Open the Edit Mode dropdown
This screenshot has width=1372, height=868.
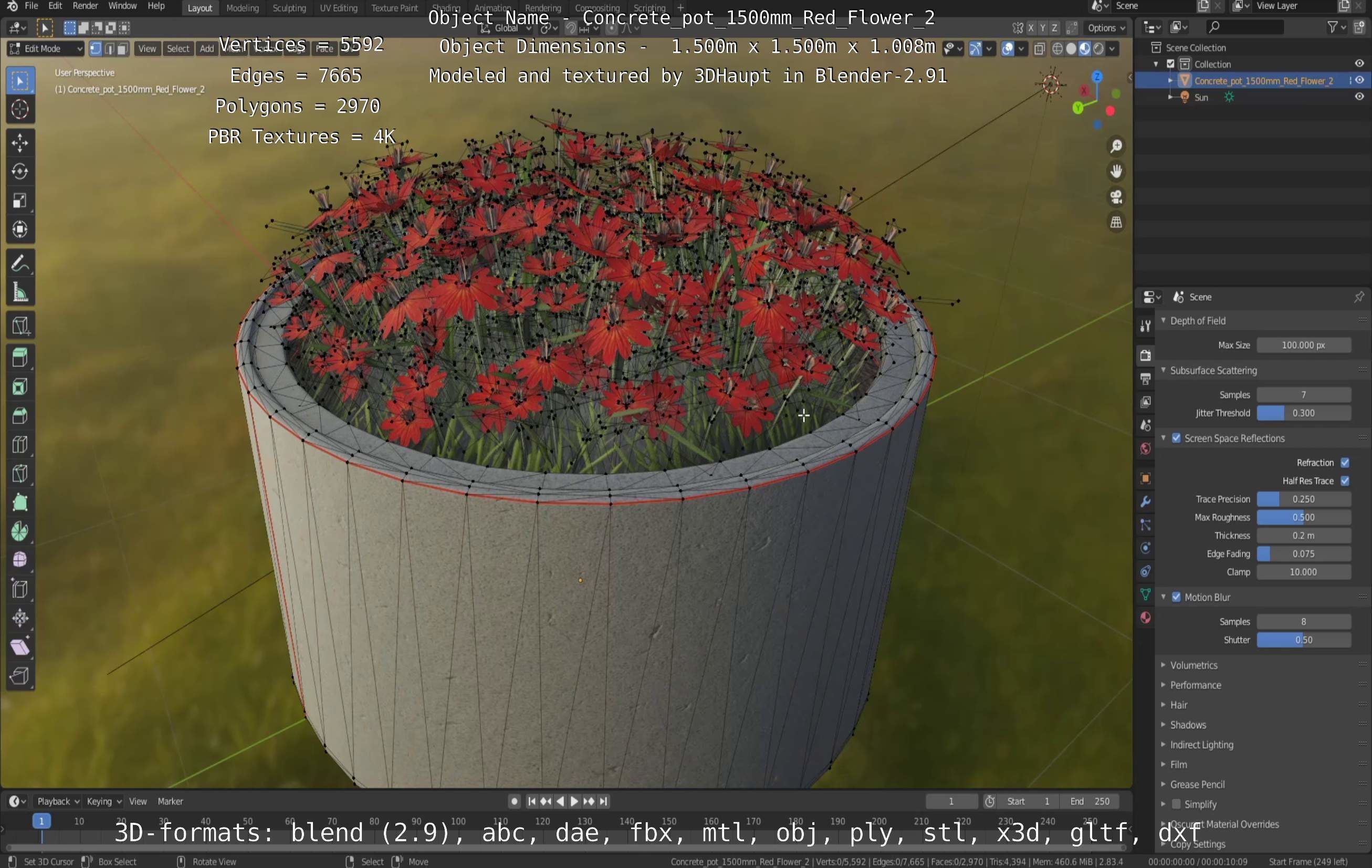(46, 48)
